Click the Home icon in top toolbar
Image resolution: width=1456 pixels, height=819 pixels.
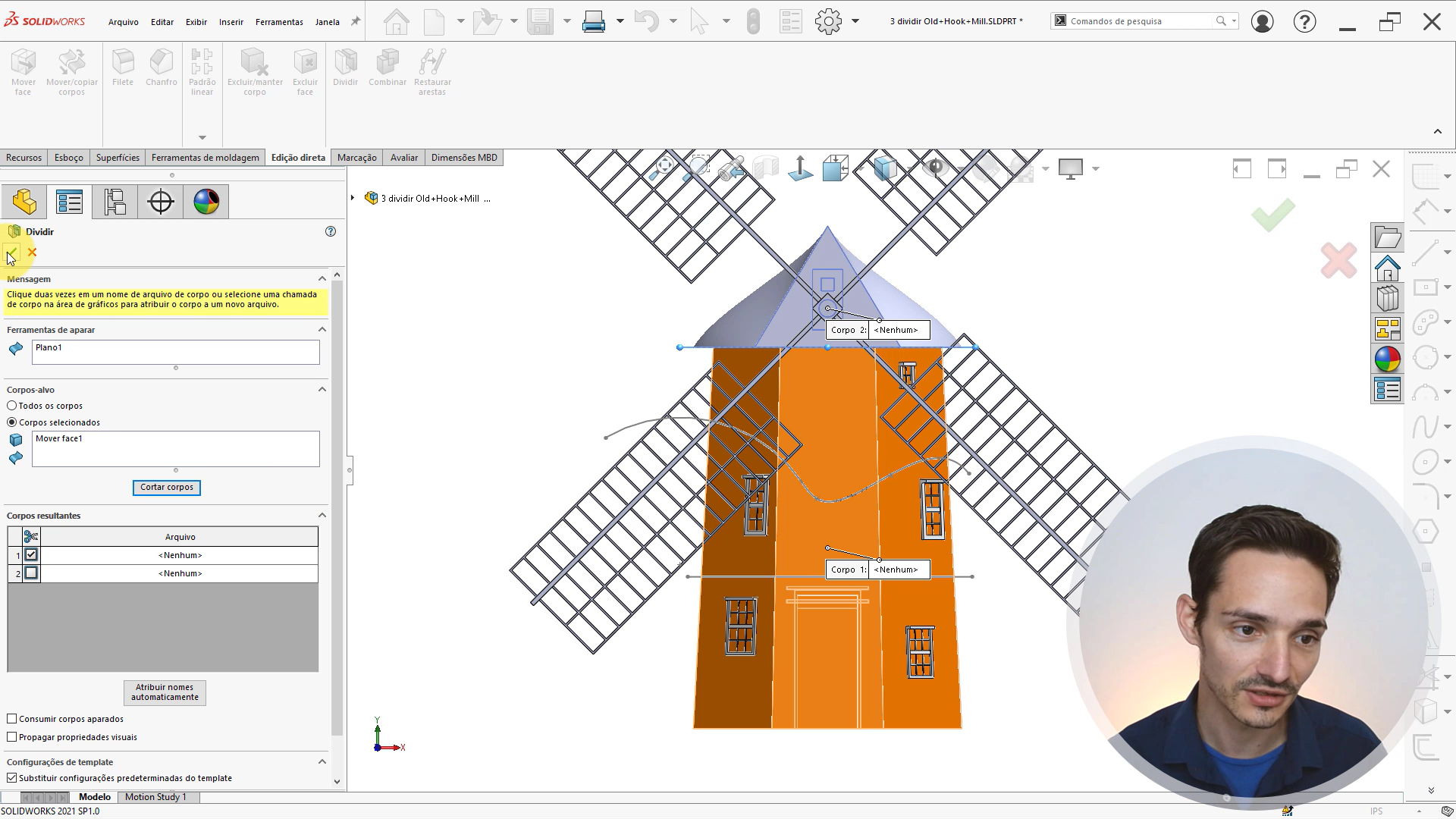tap(396, 21)
